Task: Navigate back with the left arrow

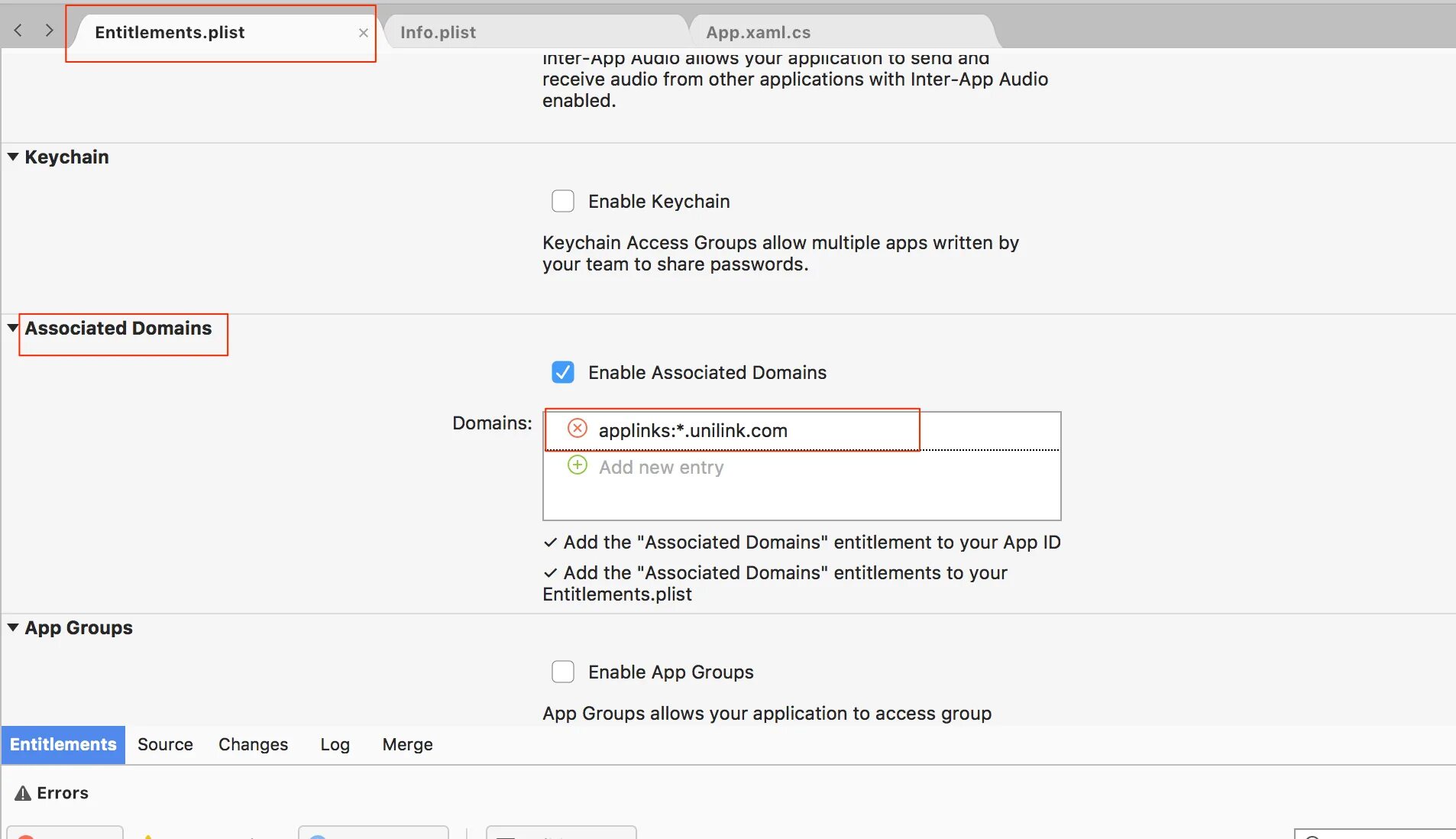Action: [18, 31]
